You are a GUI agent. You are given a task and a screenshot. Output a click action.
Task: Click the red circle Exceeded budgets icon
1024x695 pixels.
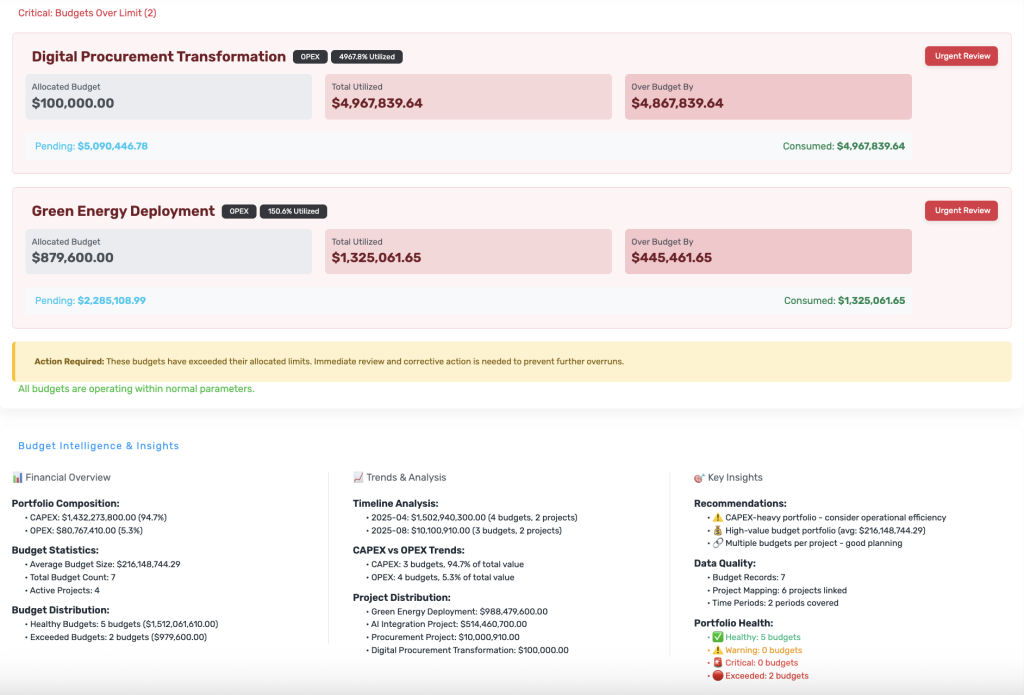(x=714, y=676)
